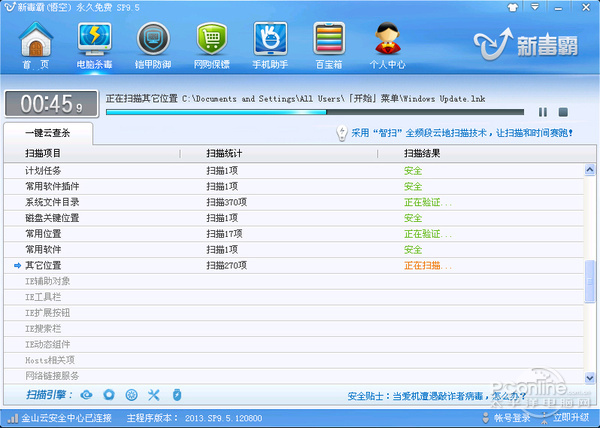Click the 新毒霸 title bar app icon
The height and width of the screenshot is (428, 600).
(x=10, y=7)
